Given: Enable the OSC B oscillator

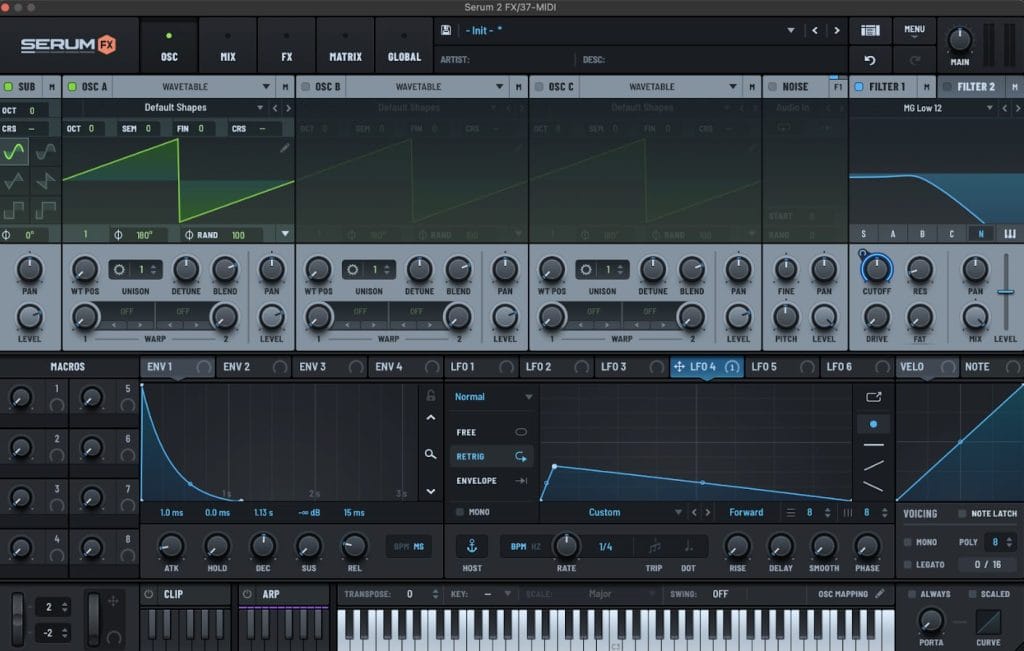Looking at the screenshot, I should (x=306, y=87).
